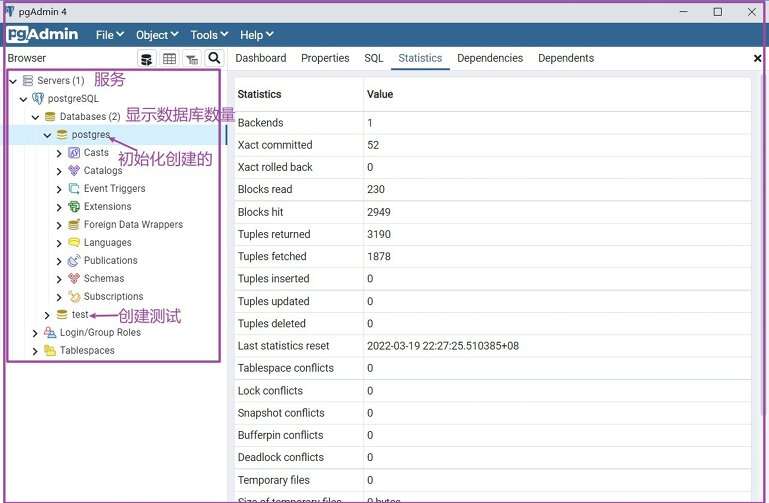Expand the Tablespaces node

(x=35, y=351)
